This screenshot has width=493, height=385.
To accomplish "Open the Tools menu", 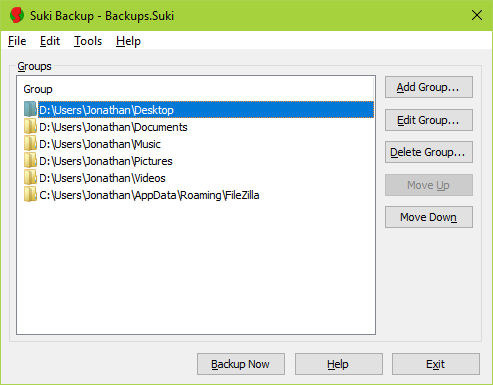I will click(88, 41).
